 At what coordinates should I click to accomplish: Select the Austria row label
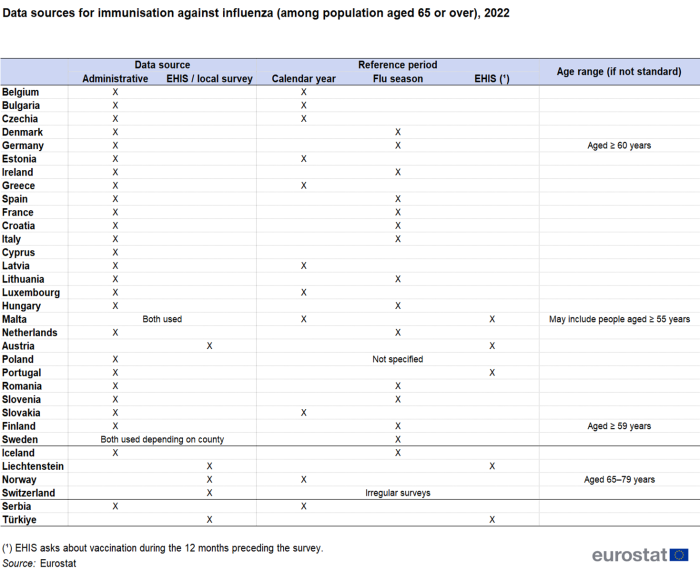(x=18, y=346)
